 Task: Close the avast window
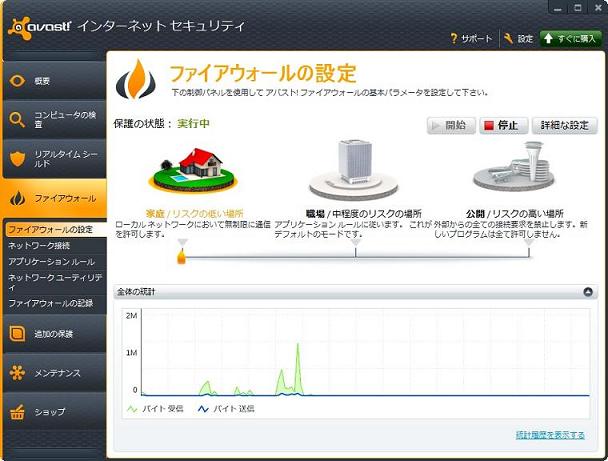[598, 7]
